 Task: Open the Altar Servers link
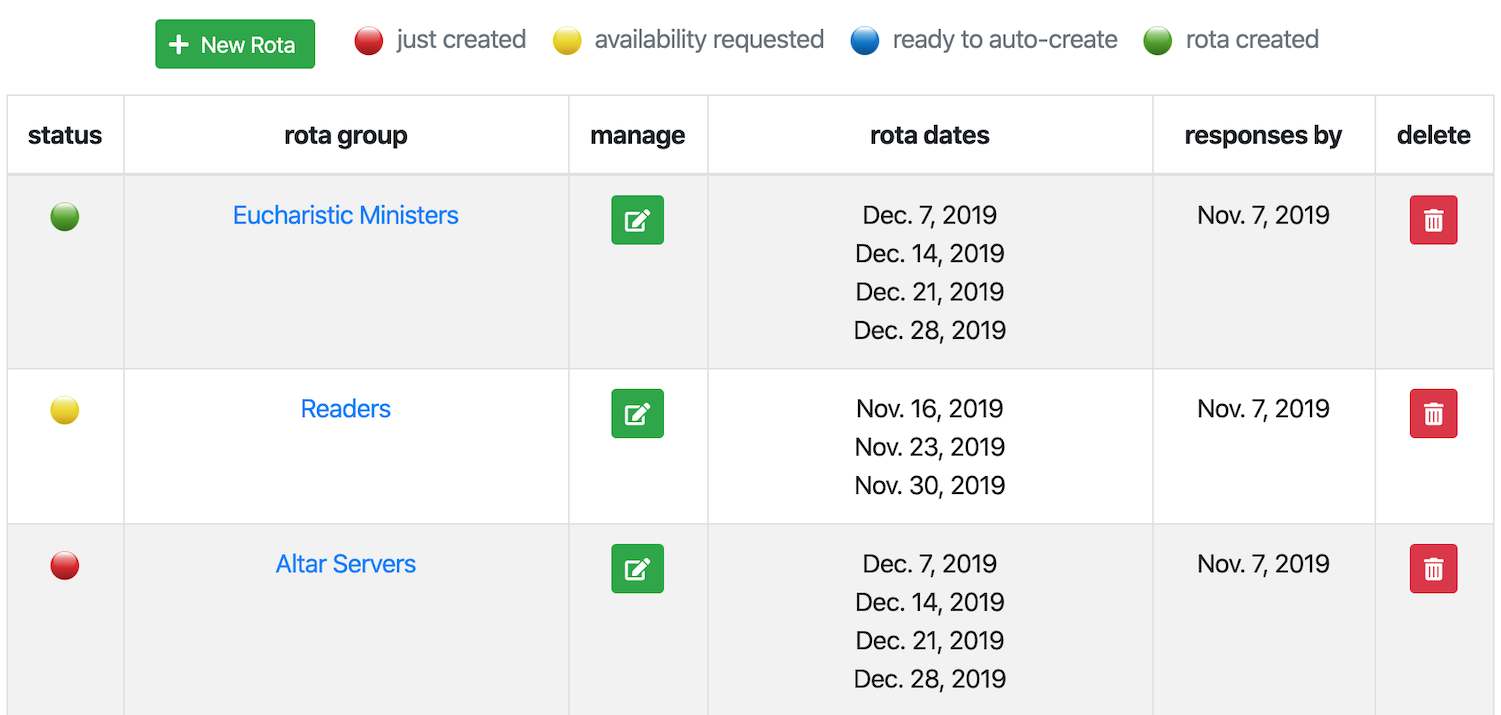tap(345, 564)
